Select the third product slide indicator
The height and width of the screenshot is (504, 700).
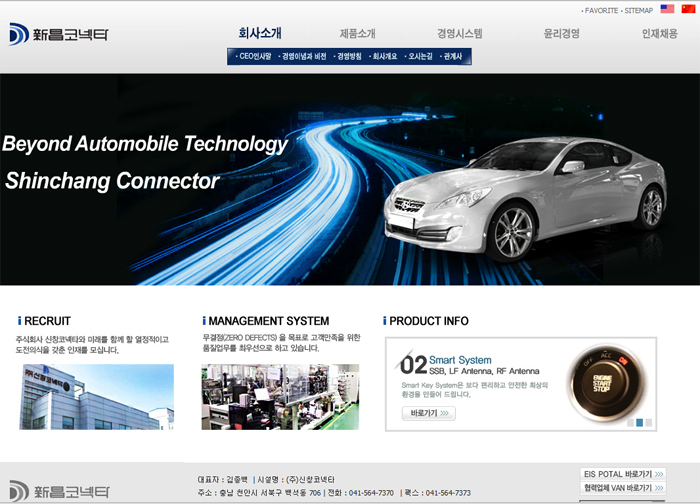(x=648, y=423)
